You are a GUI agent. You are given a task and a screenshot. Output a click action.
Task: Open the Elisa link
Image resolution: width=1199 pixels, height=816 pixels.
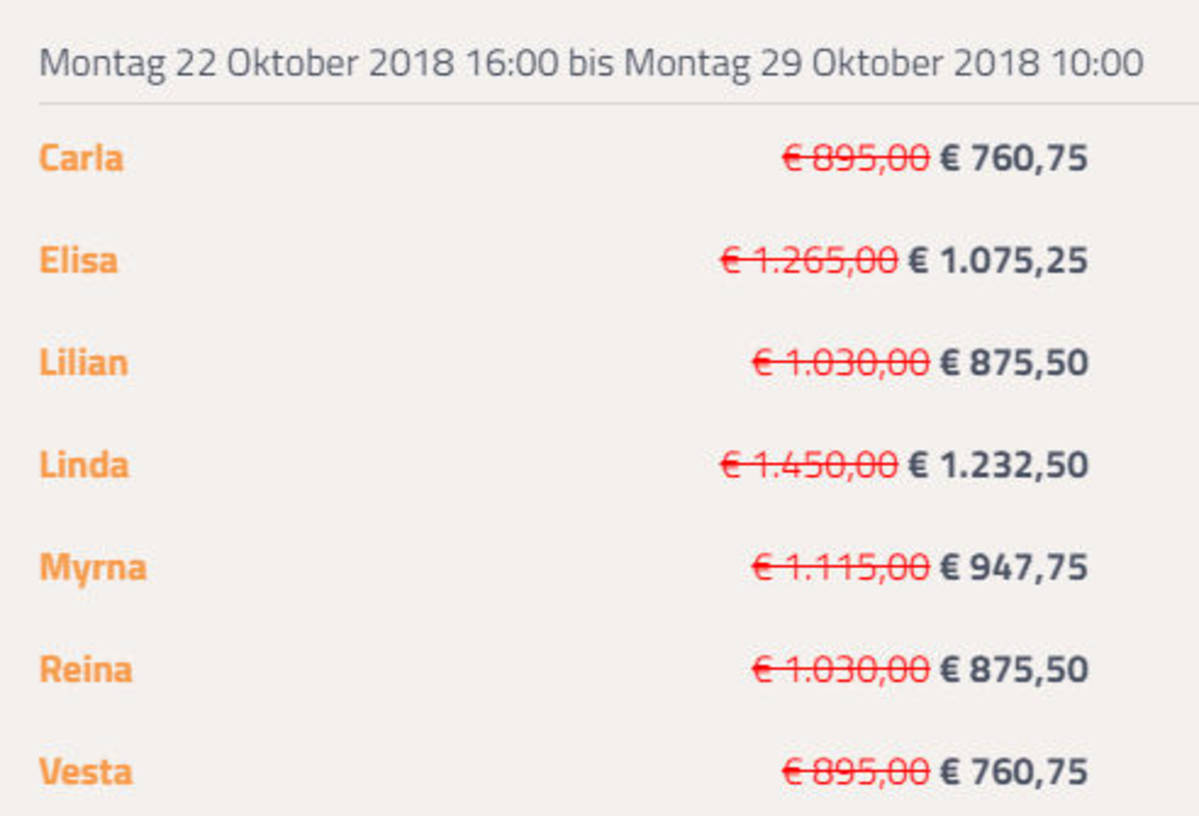tap(78, 260)
